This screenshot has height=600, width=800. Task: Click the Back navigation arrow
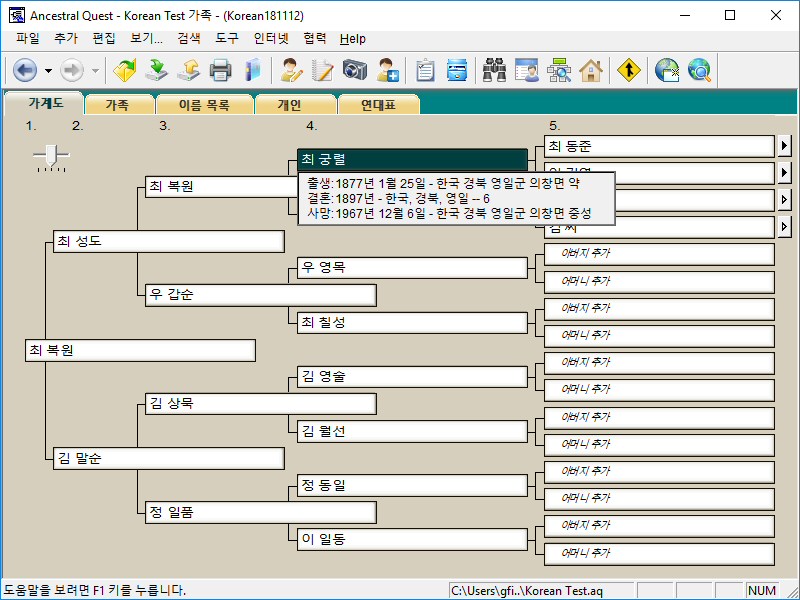[x=24, y=70]
